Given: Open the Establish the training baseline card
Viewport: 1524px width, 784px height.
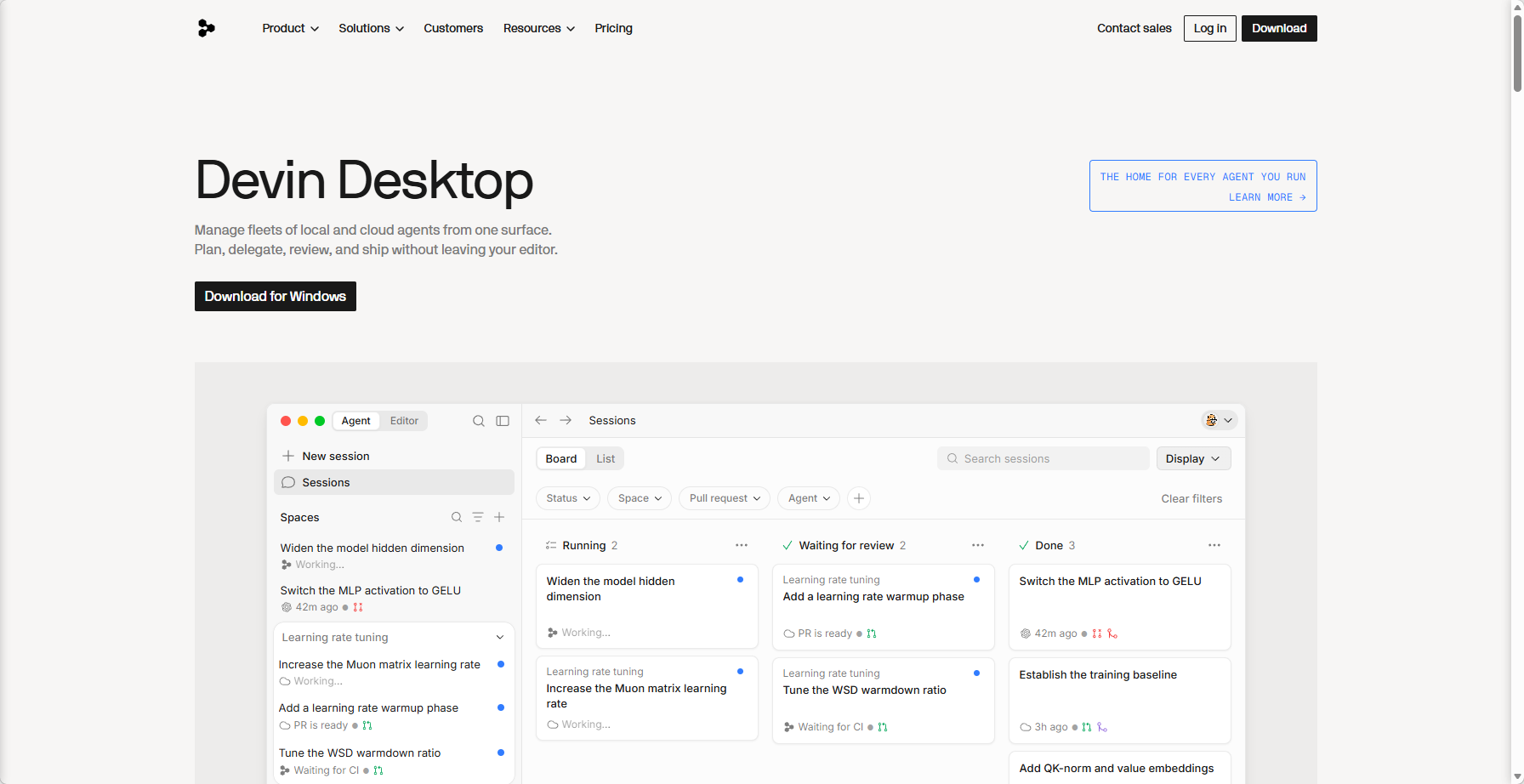Looking at the screenshot, I should 1120,701.
